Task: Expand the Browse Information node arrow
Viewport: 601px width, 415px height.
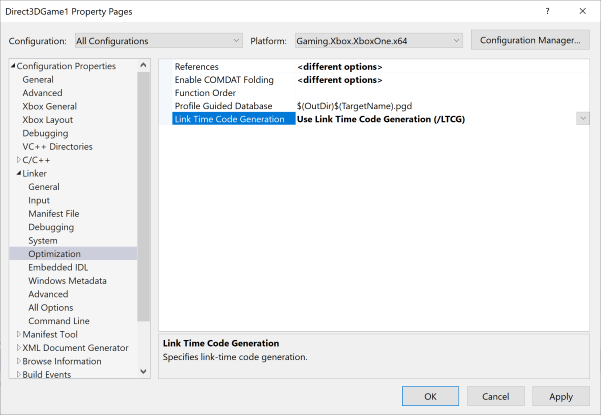Action: [x=19, y=361]
